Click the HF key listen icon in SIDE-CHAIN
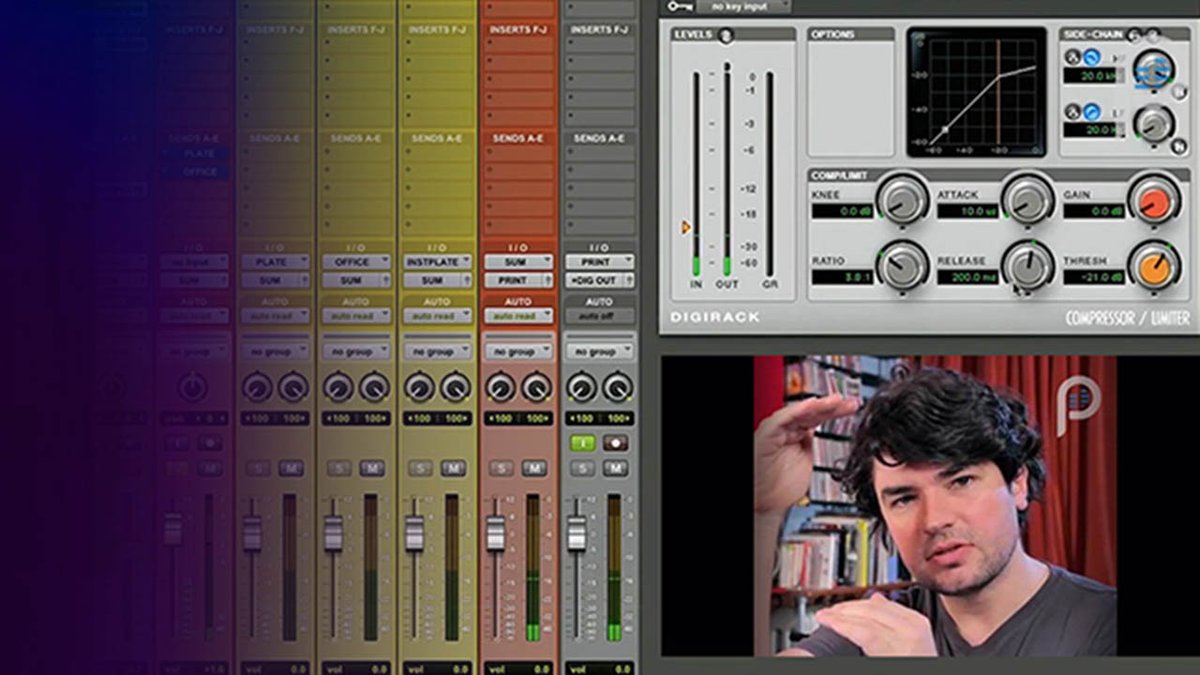 [1073, 56]
